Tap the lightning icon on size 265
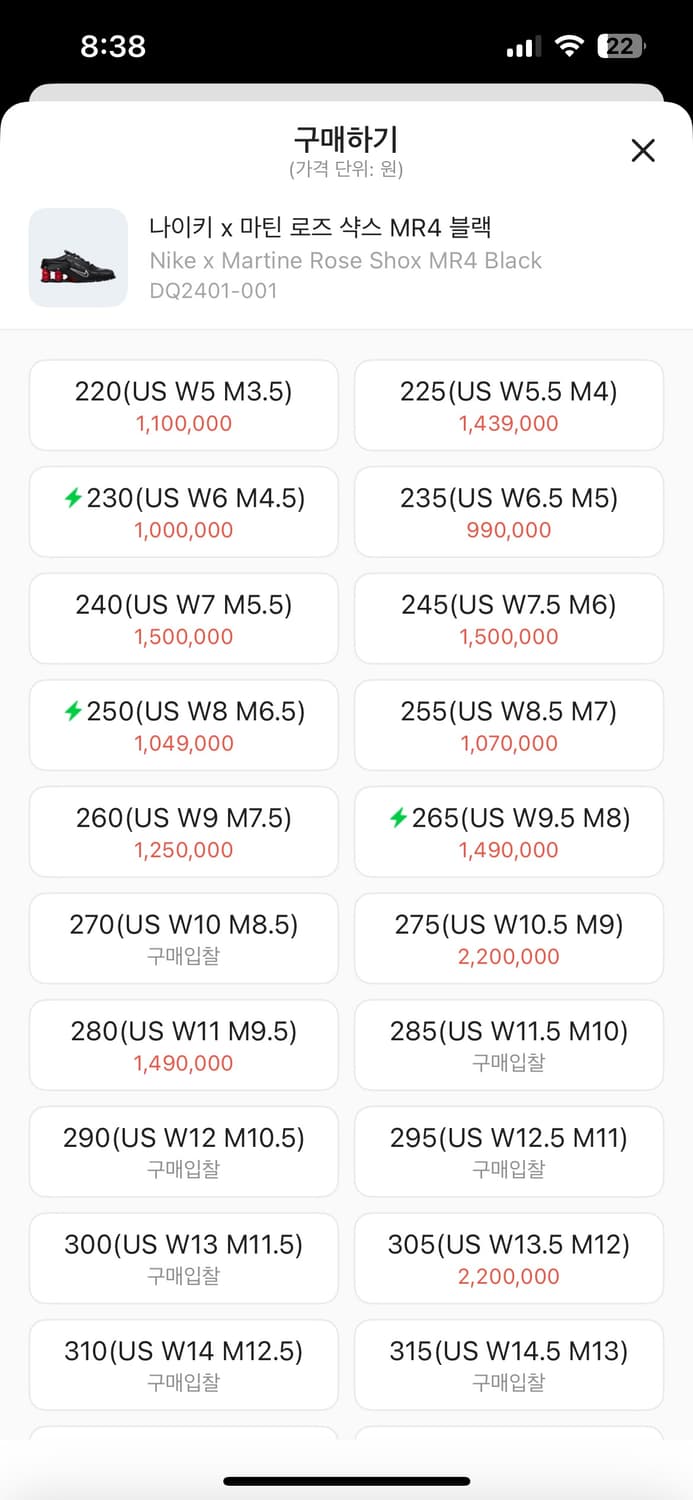The width and height of the screenshot is (693, 1500). coord(398,818)
